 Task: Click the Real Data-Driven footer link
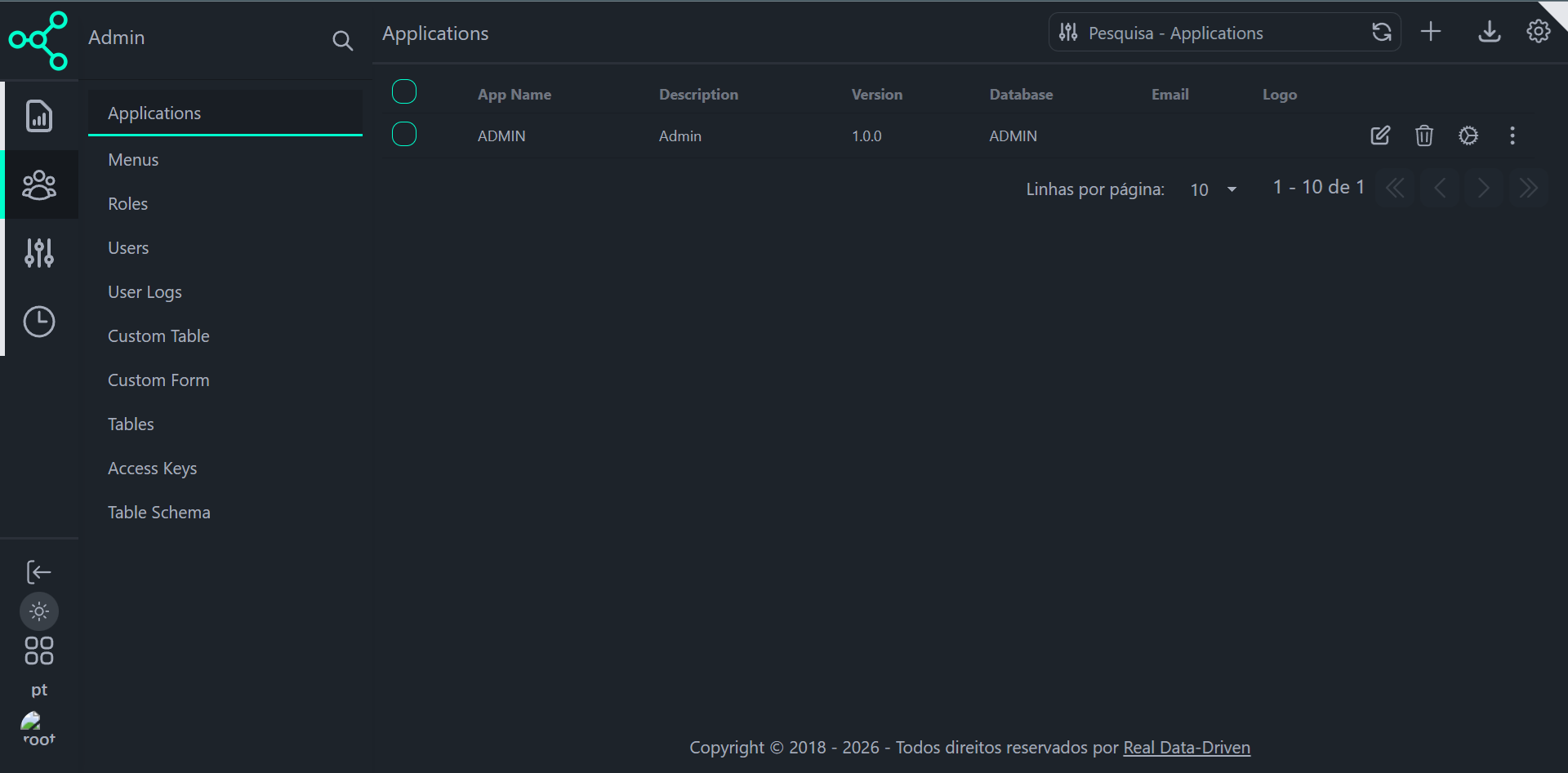tap(1186, 747)
